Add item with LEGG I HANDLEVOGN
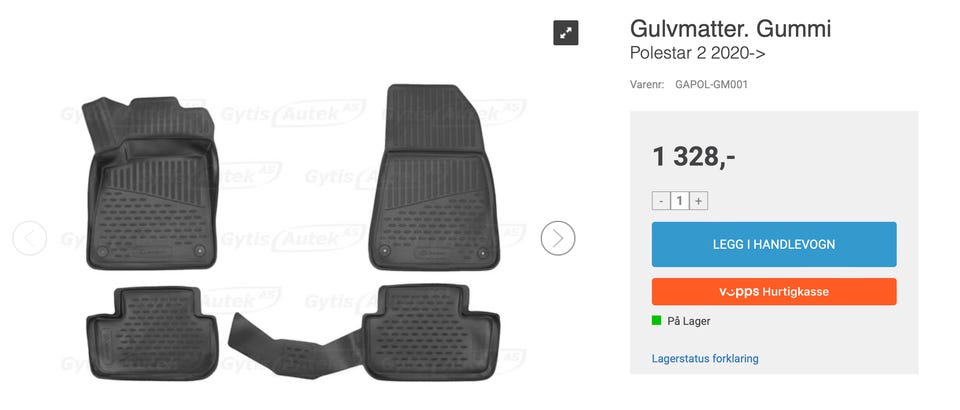Screen dimensions: 960x410 [x=774, y=244]
